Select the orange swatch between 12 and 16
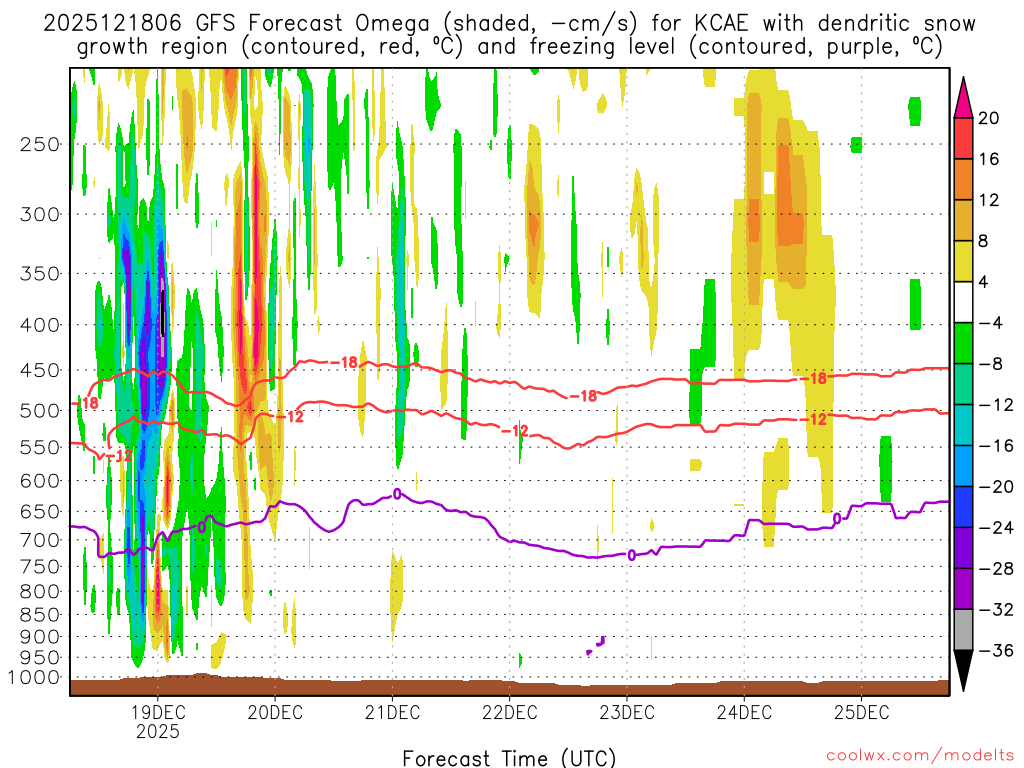 pyautogui.click(x=964, y=179)
